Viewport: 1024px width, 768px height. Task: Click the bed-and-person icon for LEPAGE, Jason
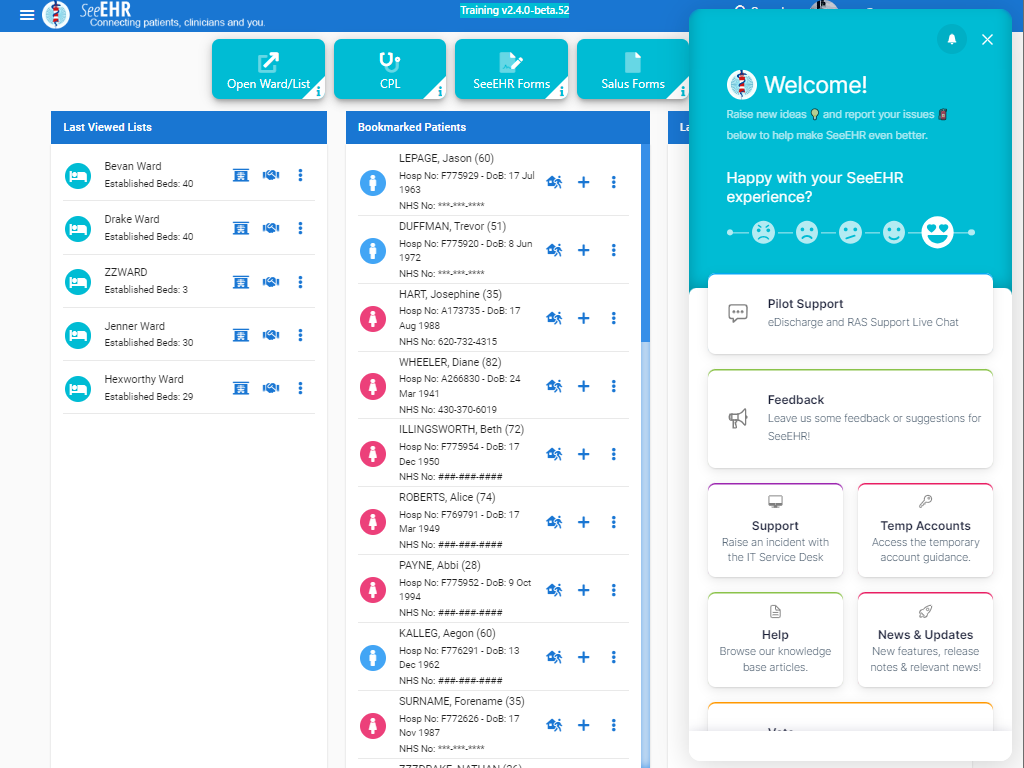(x=554, y=182)
